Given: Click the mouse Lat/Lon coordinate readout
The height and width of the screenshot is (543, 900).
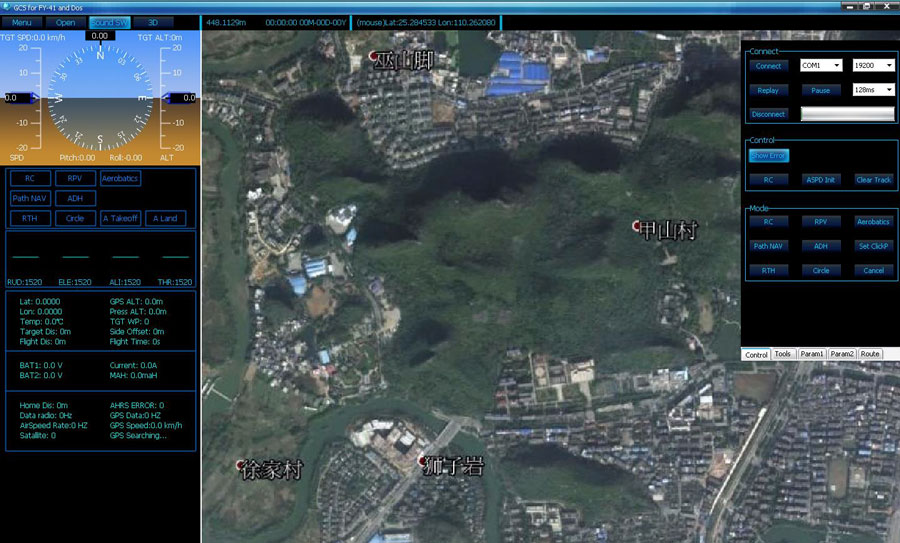Looking at the screenshot, I should click(x=425, y=22).
